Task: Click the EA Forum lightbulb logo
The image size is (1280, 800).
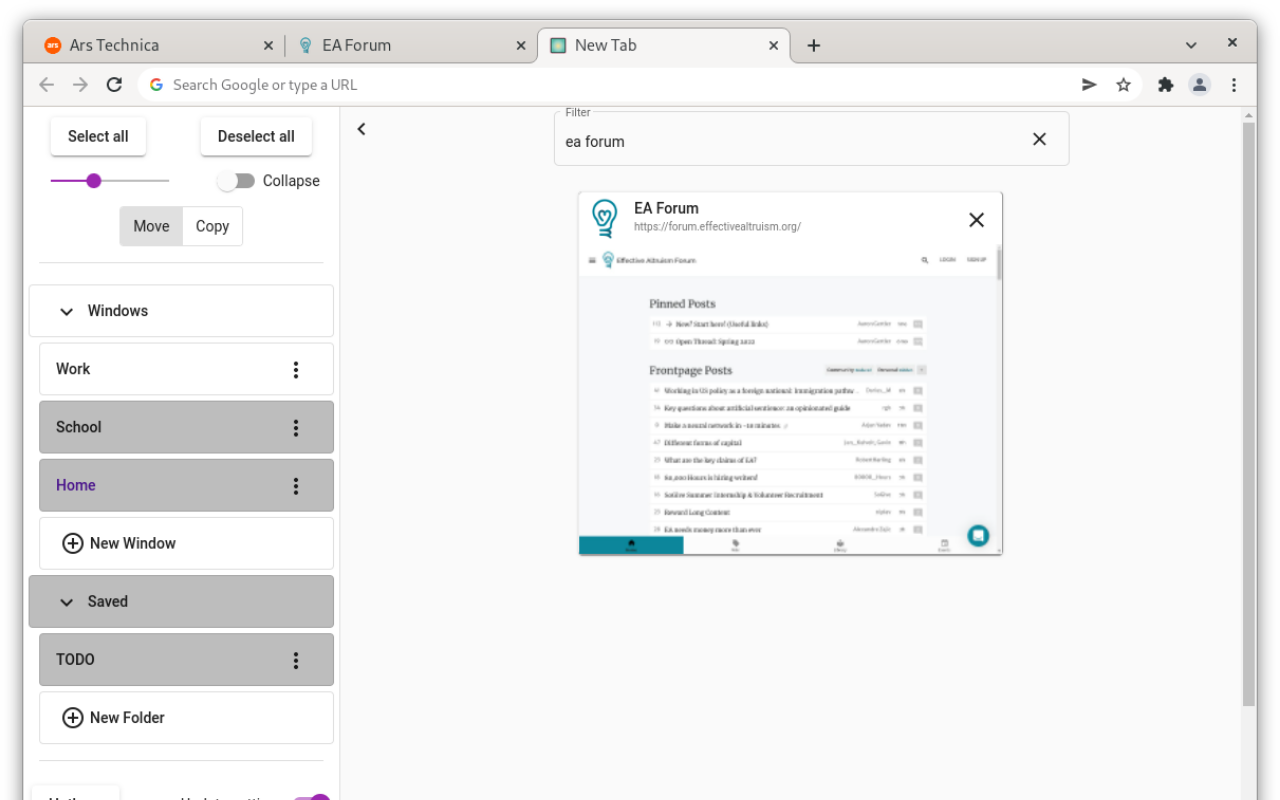Action: 604,217
